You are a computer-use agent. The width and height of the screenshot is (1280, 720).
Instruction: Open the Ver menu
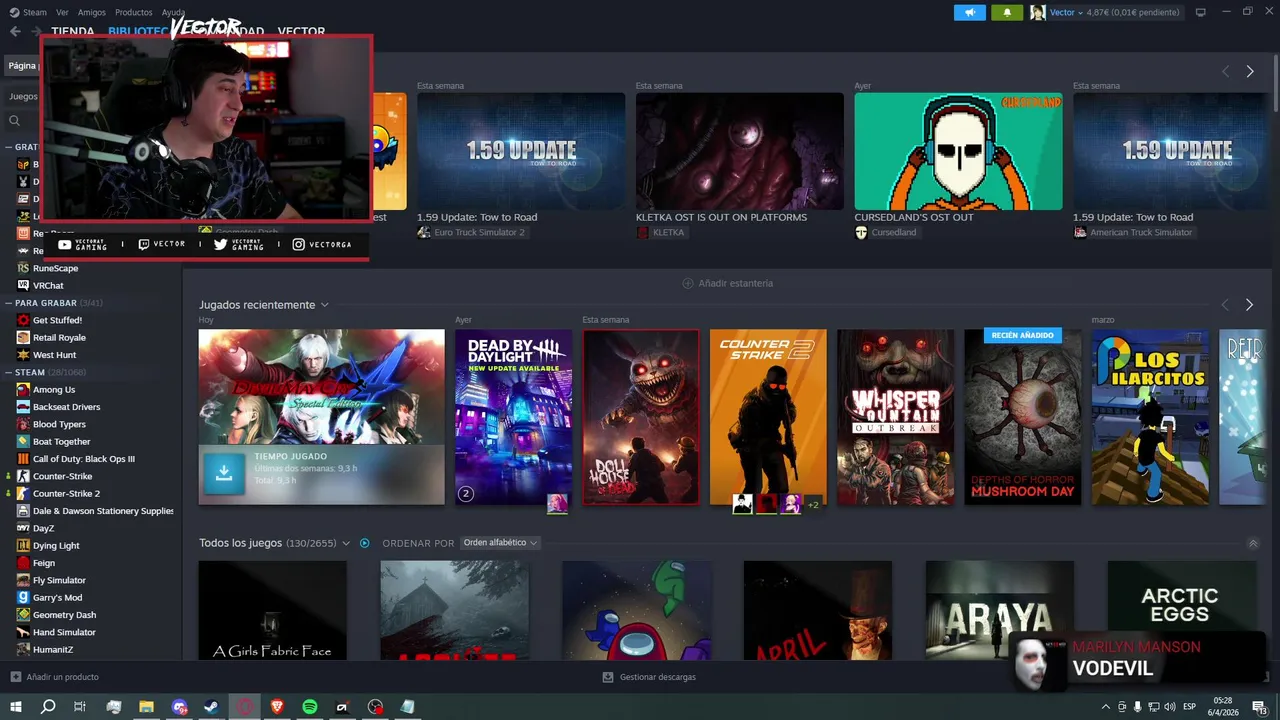point(62,12)
